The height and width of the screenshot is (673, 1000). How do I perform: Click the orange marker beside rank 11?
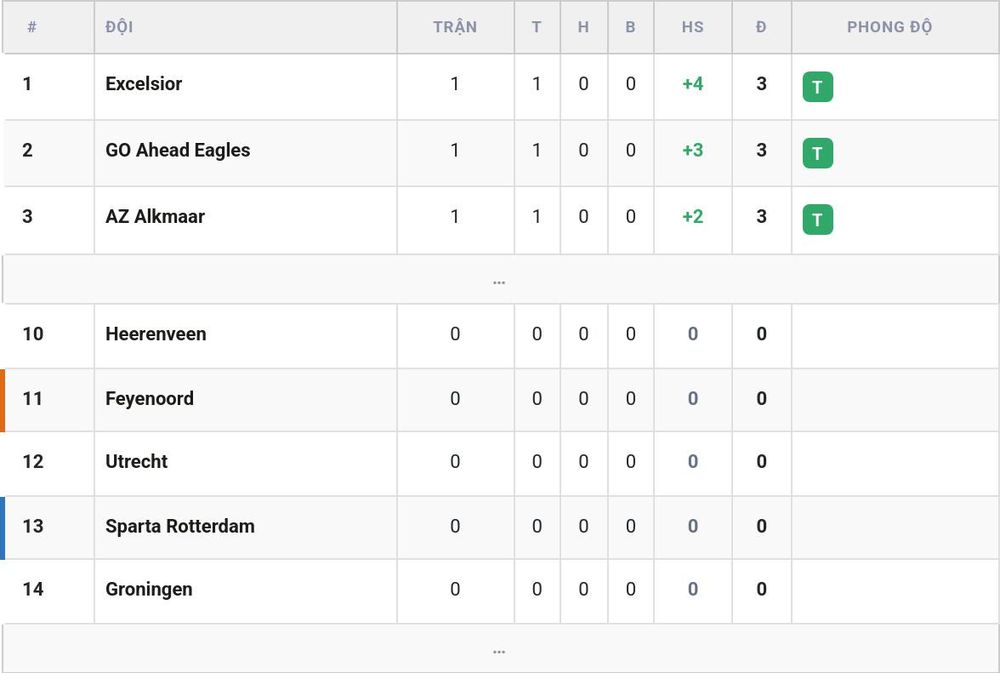3,400
